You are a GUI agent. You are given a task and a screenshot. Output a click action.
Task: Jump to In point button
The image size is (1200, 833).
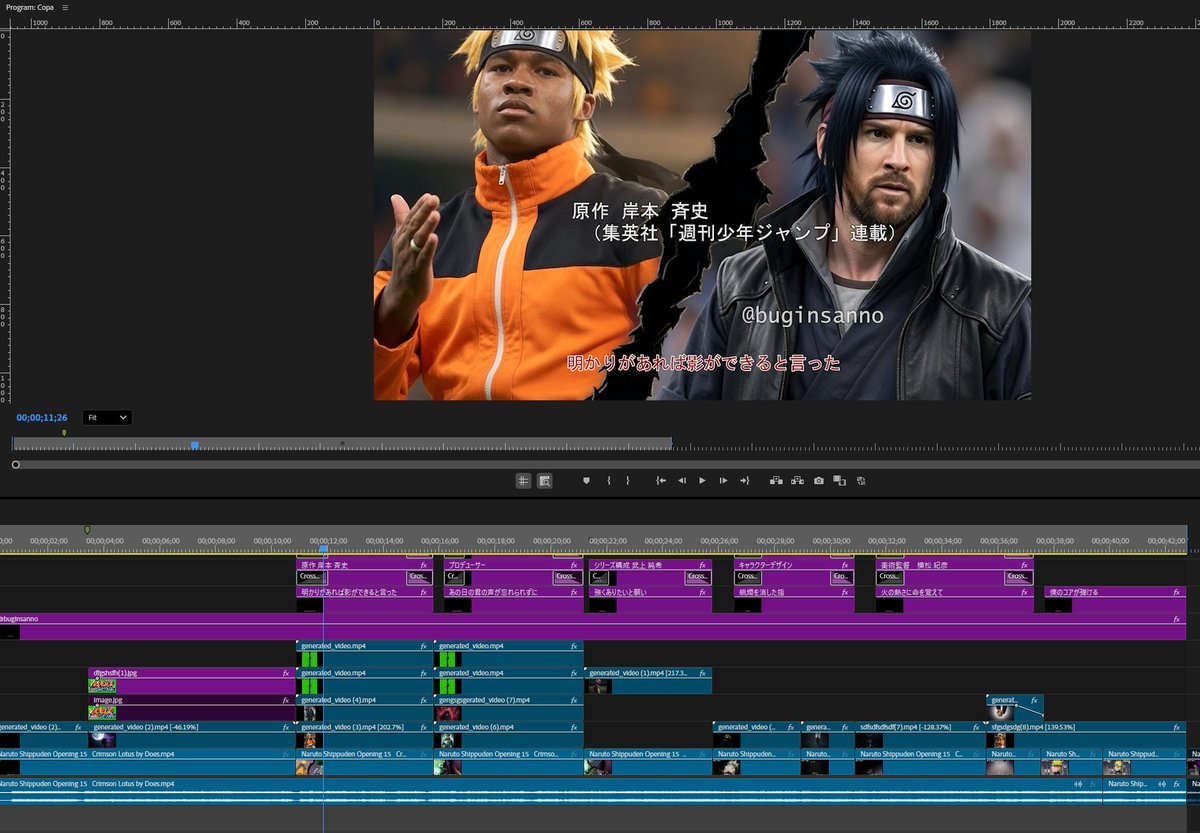coord(661,481)
